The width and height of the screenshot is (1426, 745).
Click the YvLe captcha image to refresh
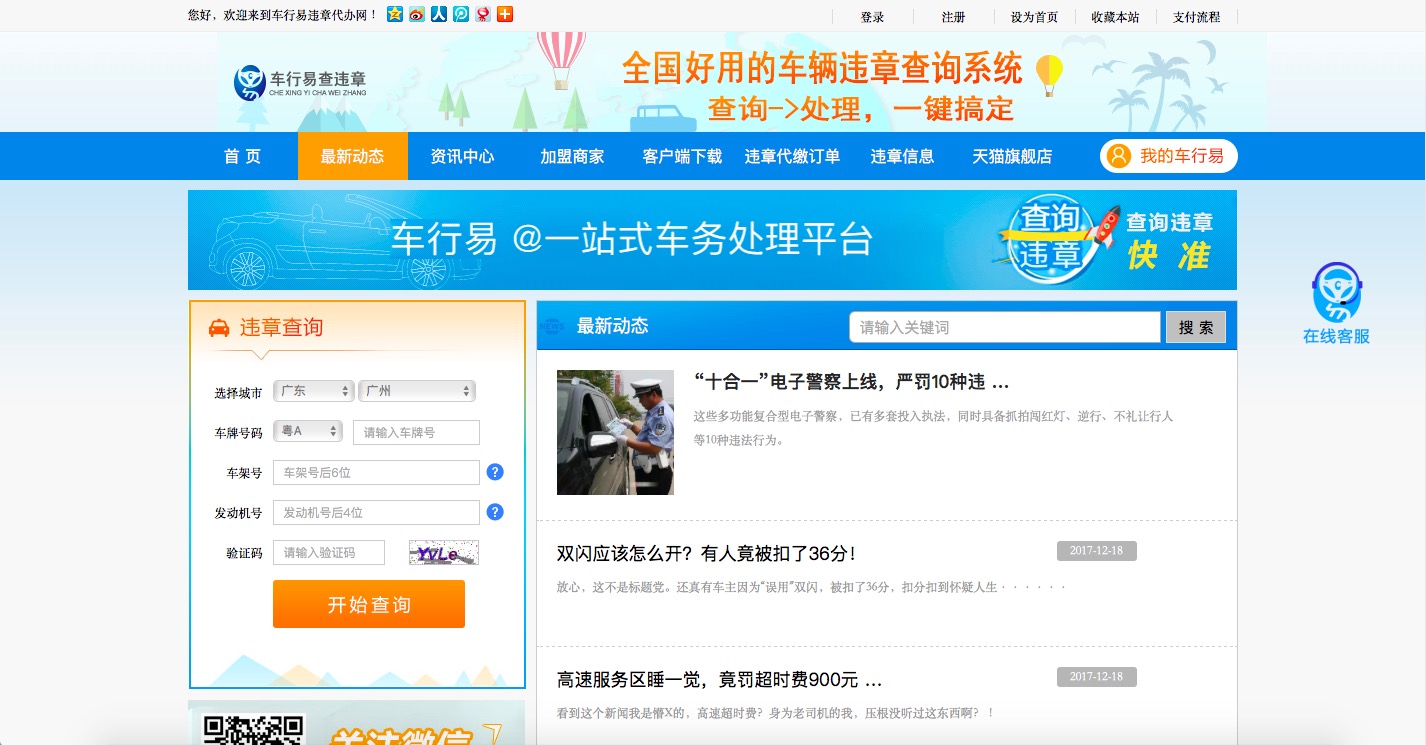[x=443, y=551]
